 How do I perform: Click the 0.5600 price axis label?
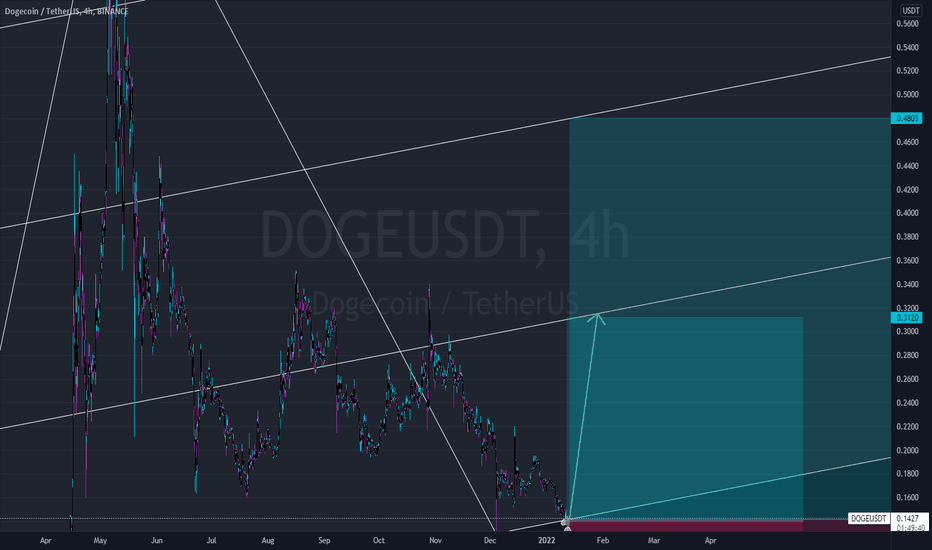[x=907, y=24]
